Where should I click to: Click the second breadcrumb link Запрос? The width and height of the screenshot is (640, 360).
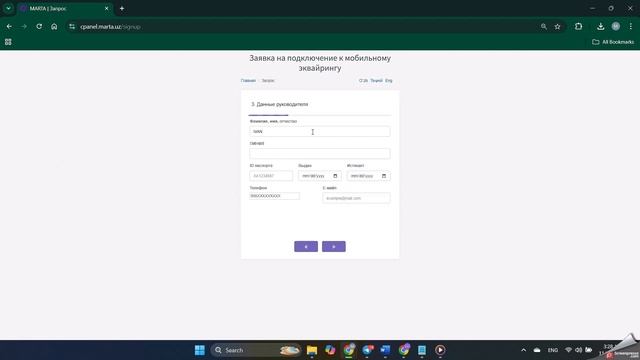point(268,81)
